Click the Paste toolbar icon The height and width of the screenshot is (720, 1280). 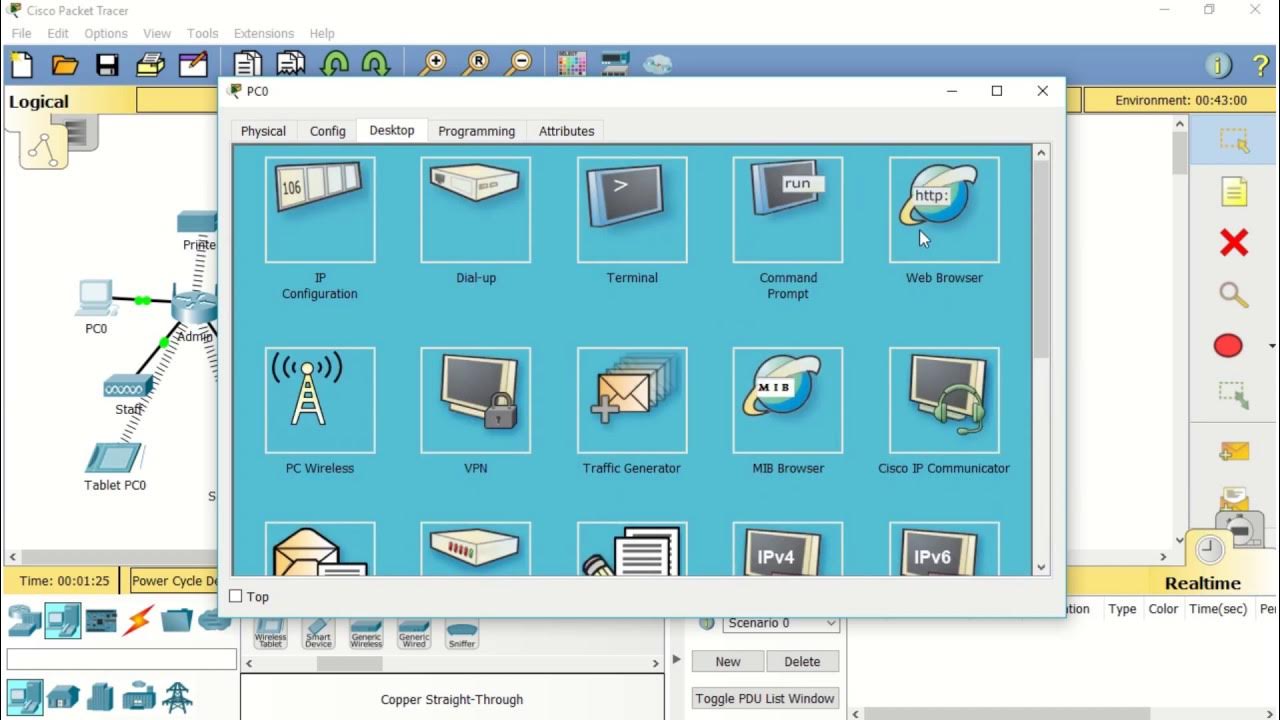[x=291, y=65]
